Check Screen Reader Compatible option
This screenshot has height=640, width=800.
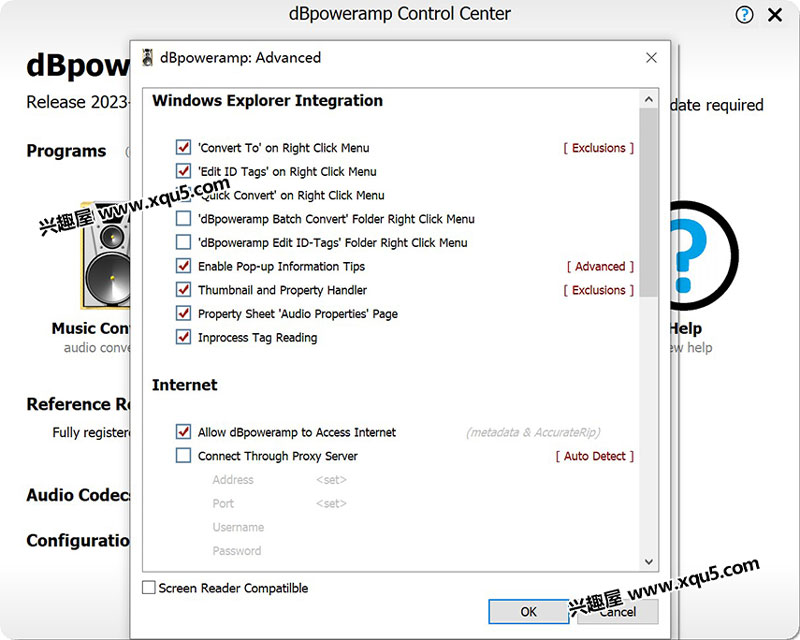[x=149, y=587]
